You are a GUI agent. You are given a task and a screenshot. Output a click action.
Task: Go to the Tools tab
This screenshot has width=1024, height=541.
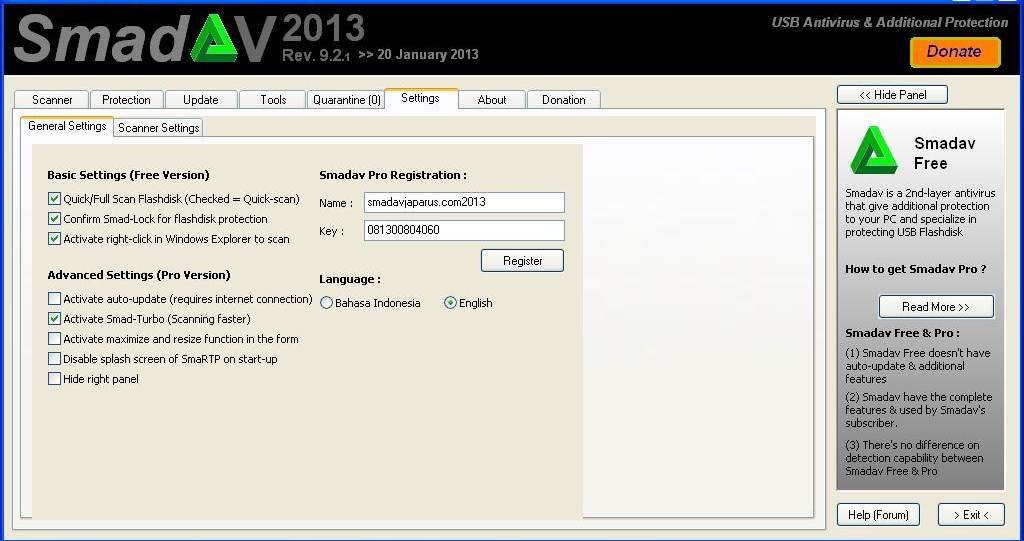(x=273, y=99)
